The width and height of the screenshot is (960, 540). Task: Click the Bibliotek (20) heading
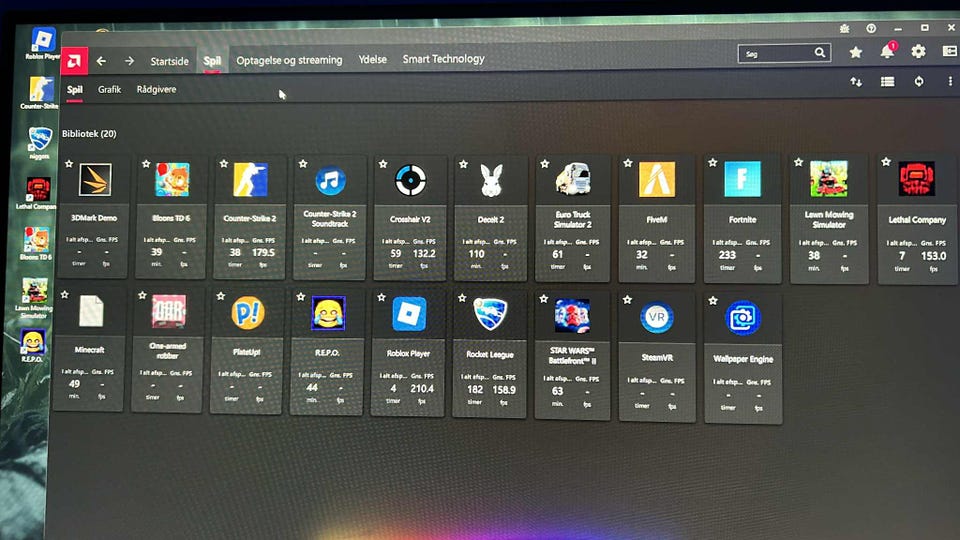89,133
